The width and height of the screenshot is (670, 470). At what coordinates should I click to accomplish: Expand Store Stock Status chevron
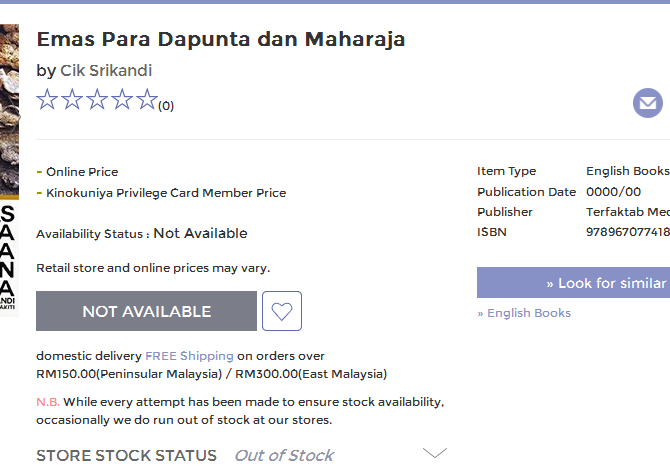coord(435,453)
